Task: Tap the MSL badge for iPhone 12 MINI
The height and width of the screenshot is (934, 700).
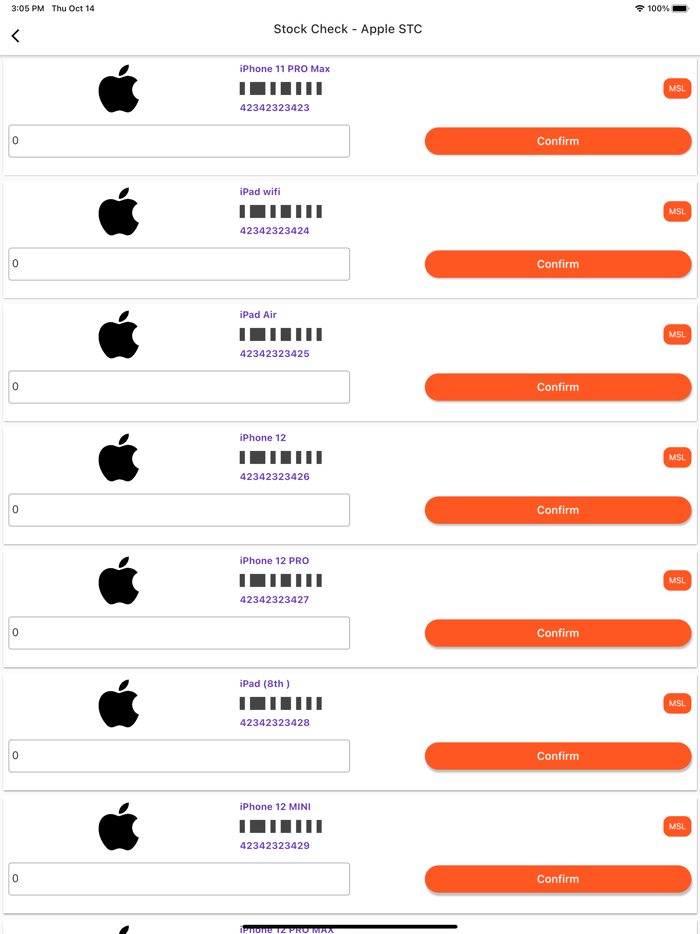Action: coord(677,826)
